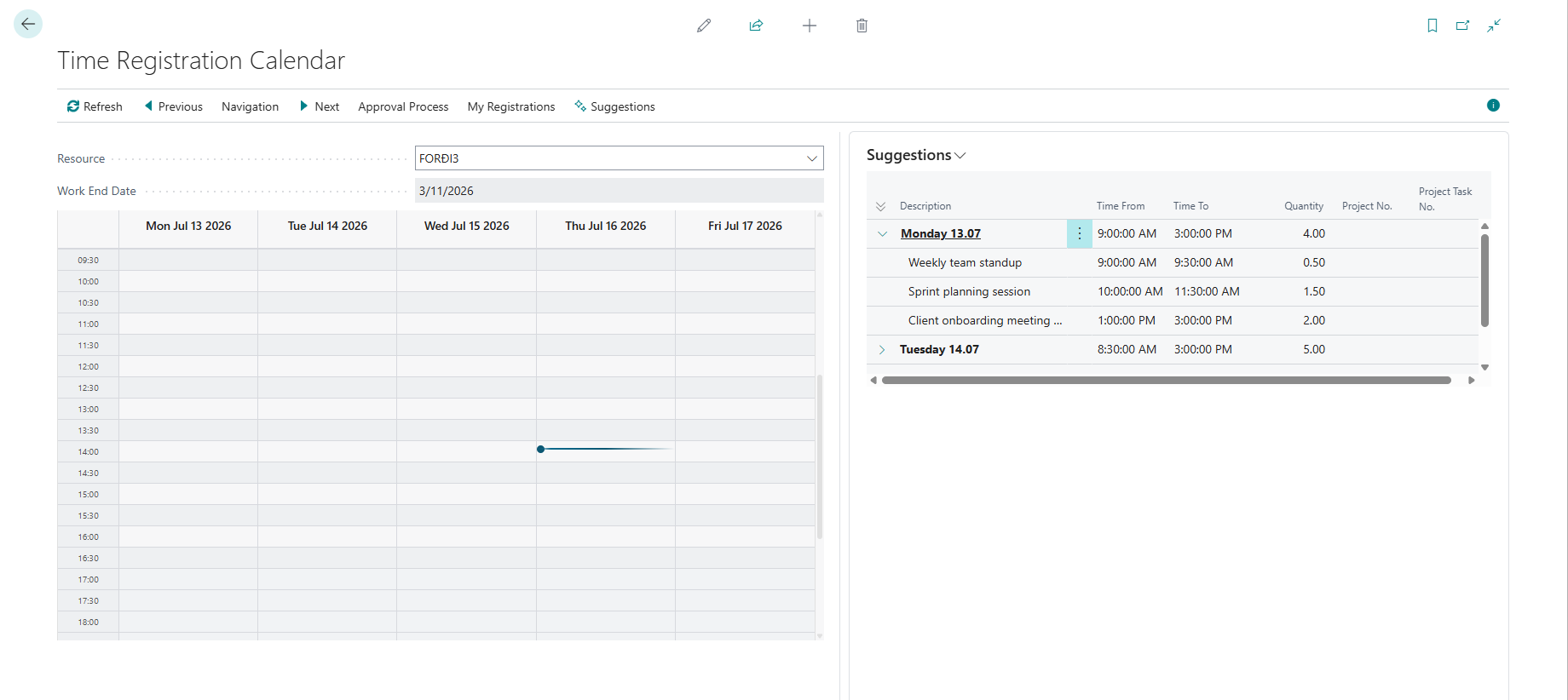Screen dimensions: 1568x700
Task: Click the collapse page arrows icon
Action: click(1494, 26)
